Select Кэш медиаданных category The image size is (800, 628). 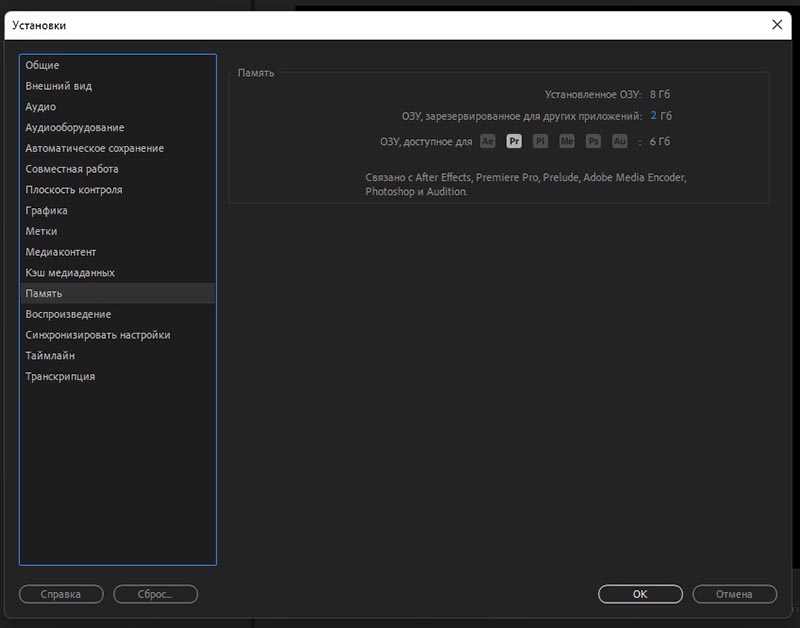coord(70,273)
